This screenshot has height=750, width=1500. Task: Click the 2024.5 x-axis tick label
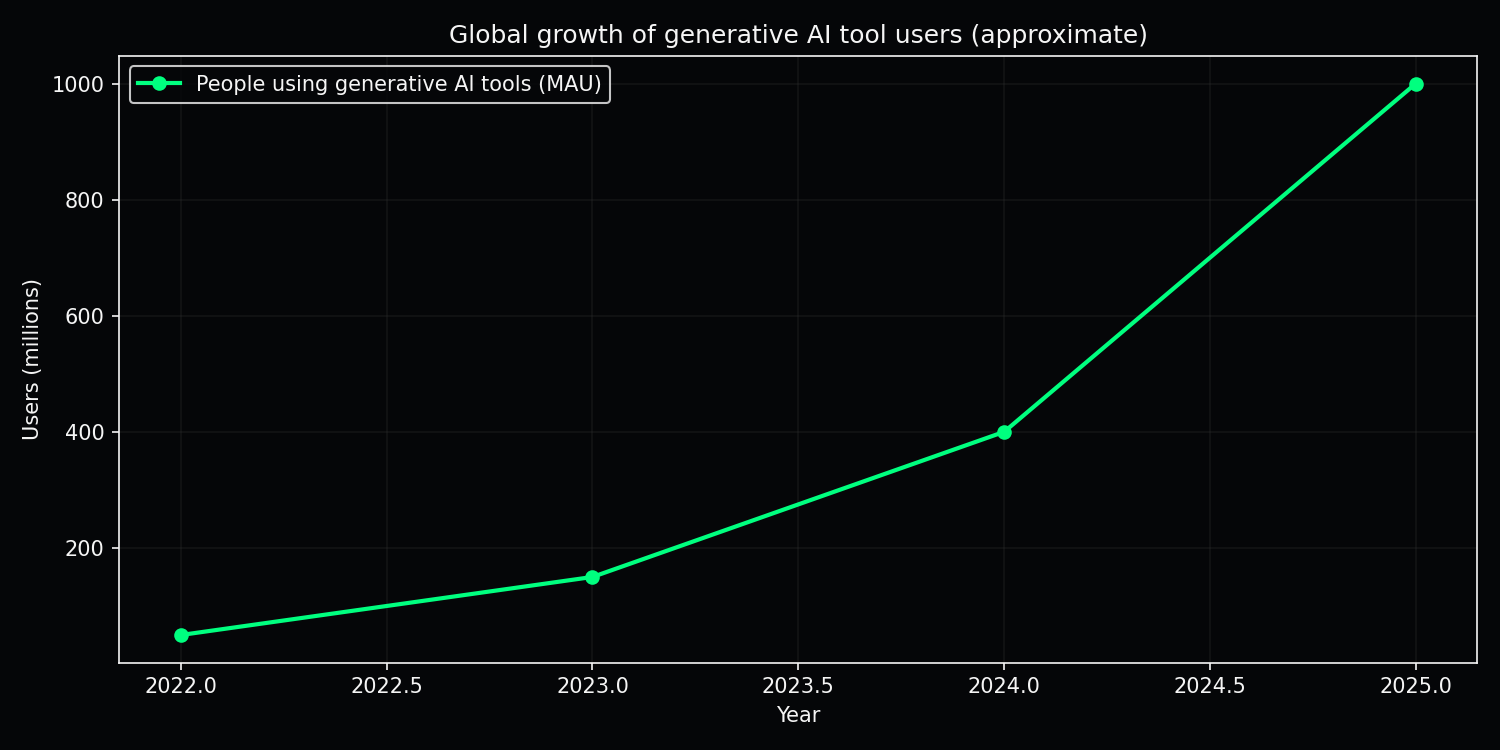(x=1210, y=686)
